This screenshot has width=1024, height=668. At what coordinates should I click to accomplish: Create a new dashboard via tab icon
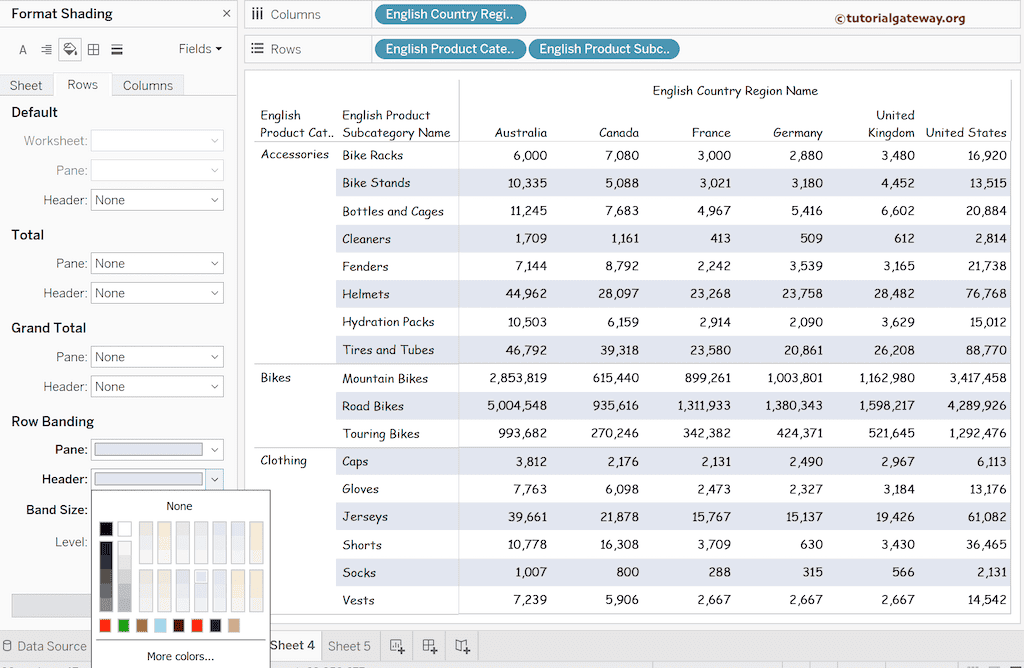(x=430, y=646)
